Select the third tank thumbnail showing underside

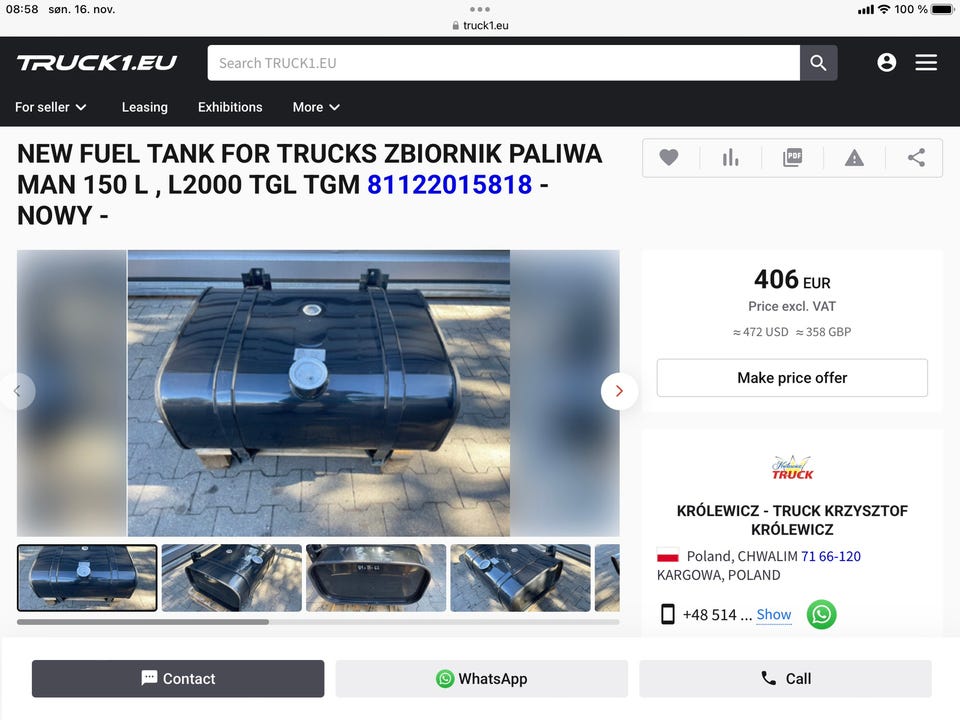tap(376, 578)
